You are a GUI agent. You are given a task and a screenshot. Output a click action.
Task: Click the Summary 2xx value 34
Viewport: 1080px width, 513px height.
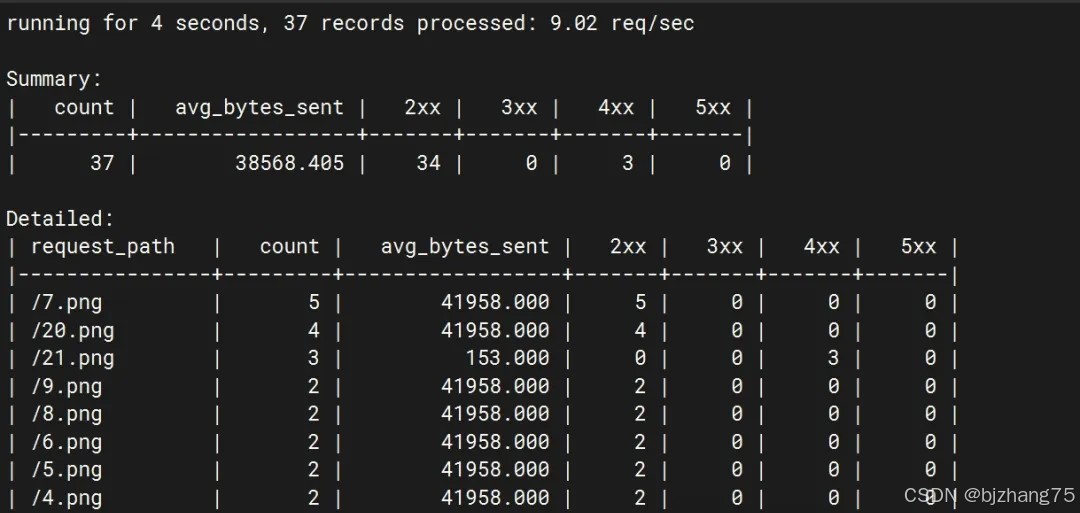(428, 162)
